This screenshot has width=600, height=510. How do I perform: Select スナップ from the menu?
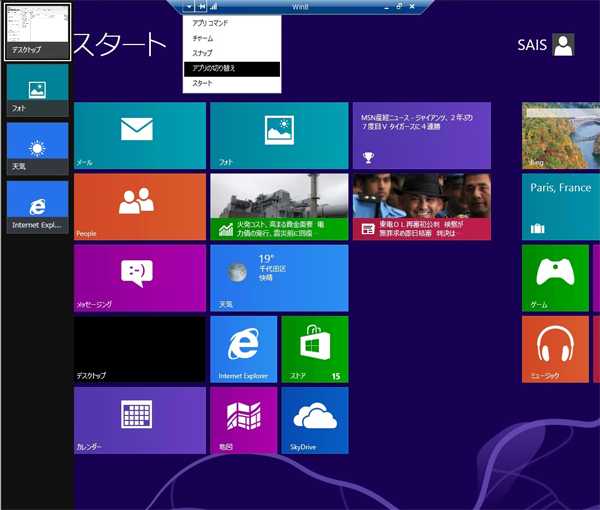[x=232, y=53]
